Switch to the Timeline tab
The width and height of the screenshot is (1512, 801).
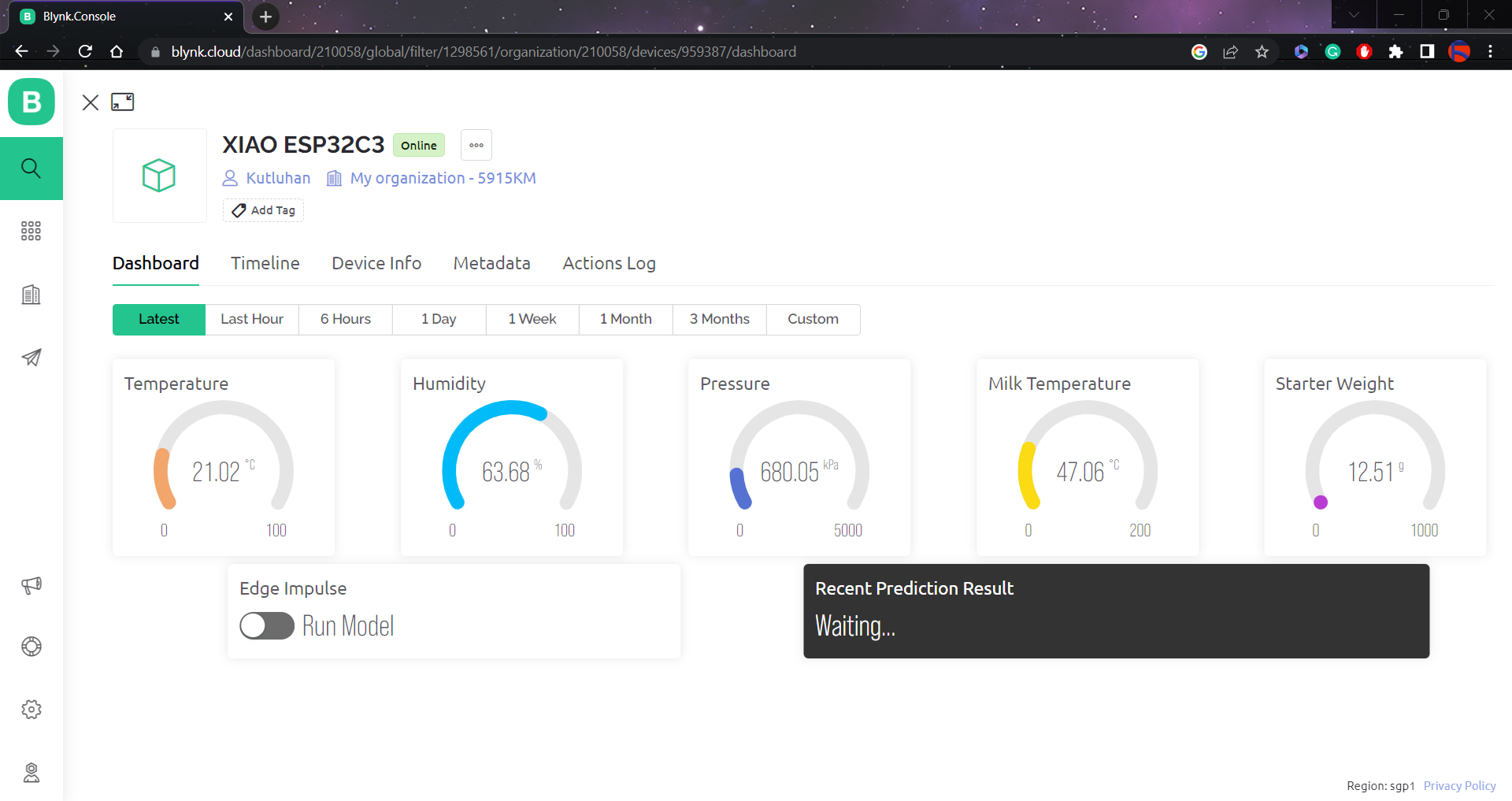click(265, 263)
